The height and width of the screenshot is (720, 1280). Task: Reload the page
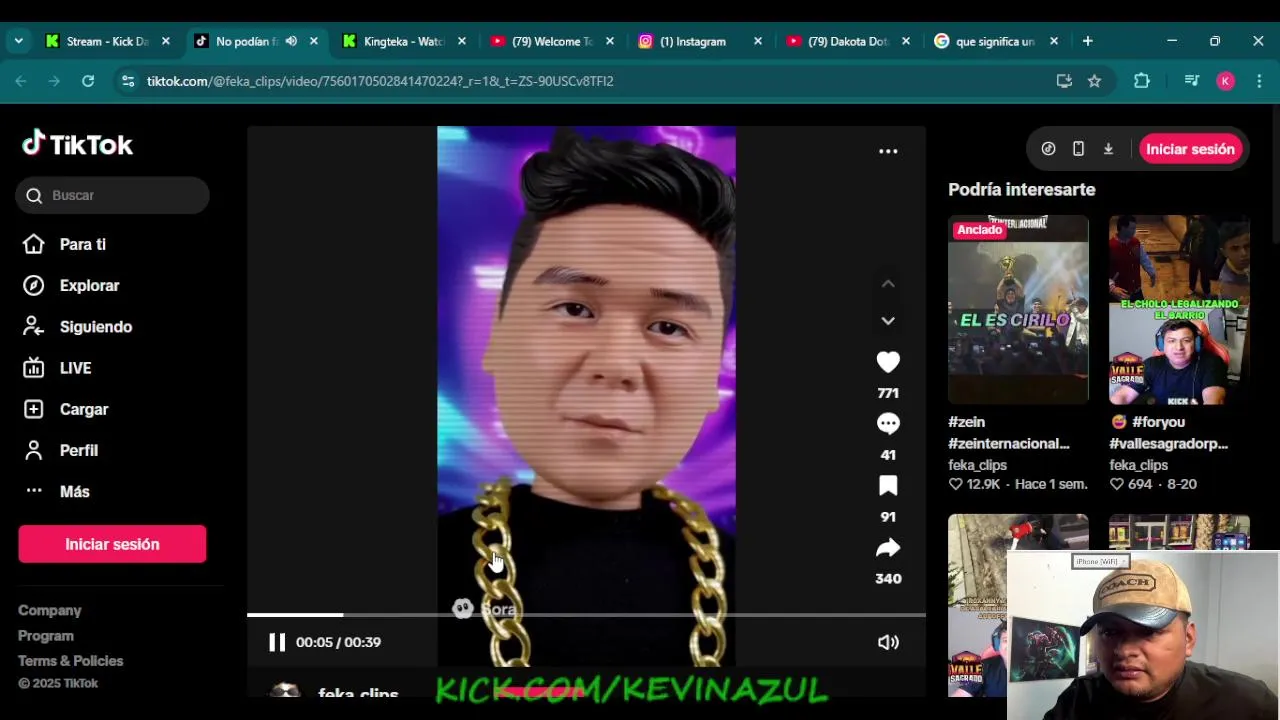pyautogui.click(x=88, y=81)
